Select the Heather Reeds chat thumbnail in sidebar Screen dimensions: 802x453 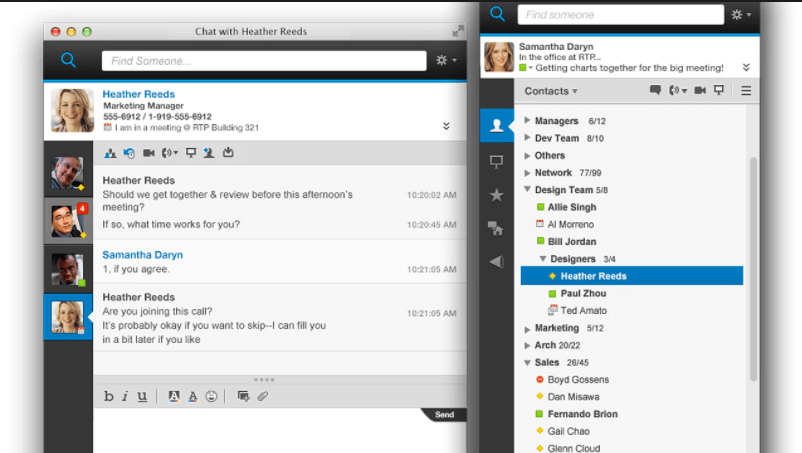click(68, 317)
